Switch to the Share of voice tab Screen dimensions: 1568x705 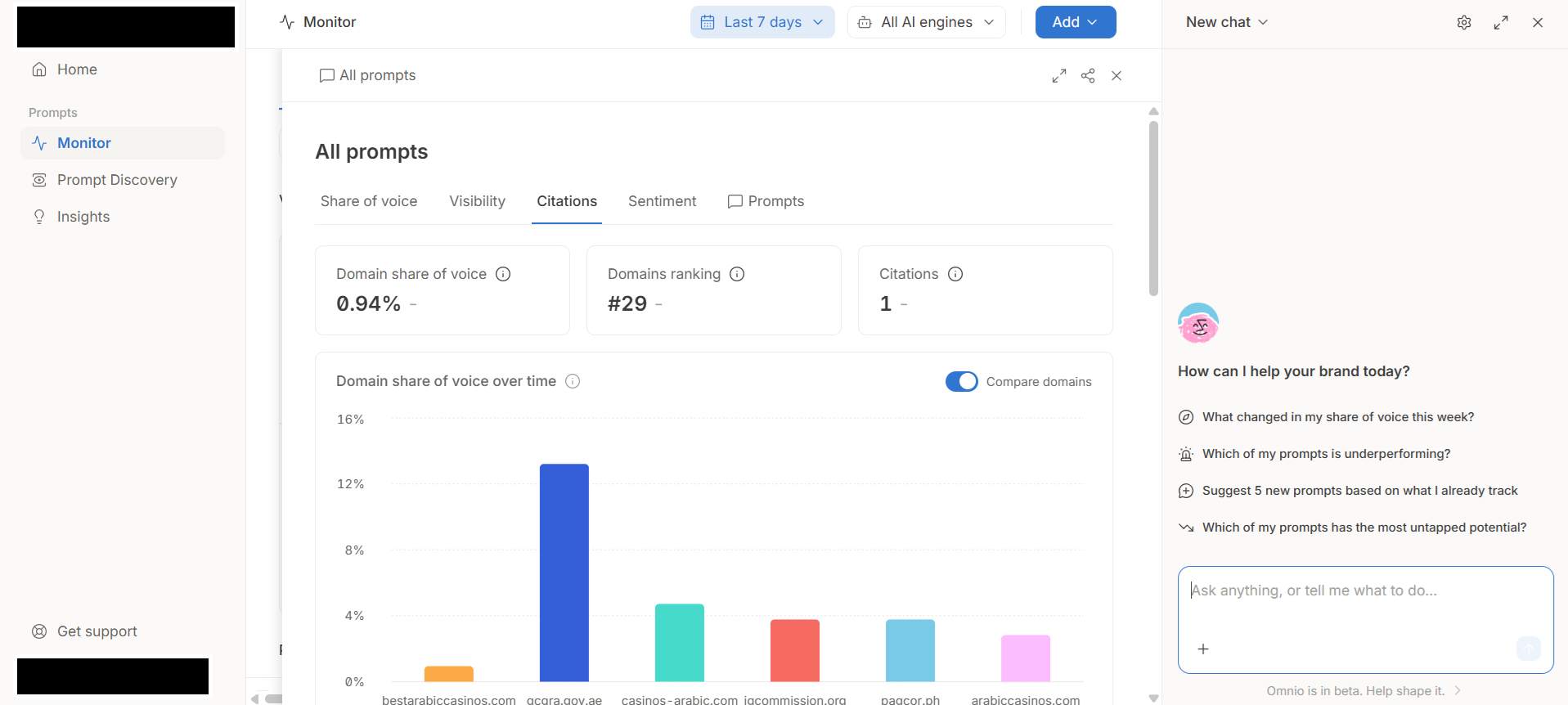pos(369,201)
